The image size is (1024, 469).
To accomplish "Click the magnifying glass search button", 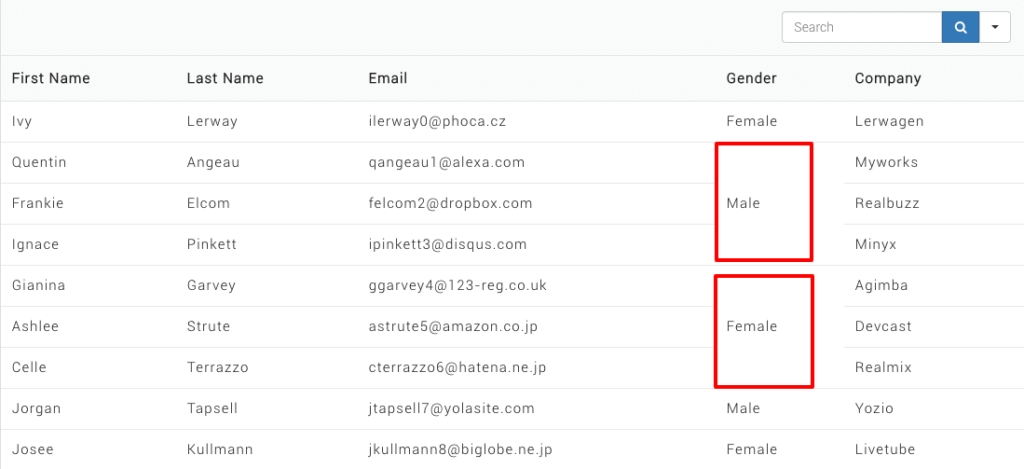I will click(x=960, y=28).
